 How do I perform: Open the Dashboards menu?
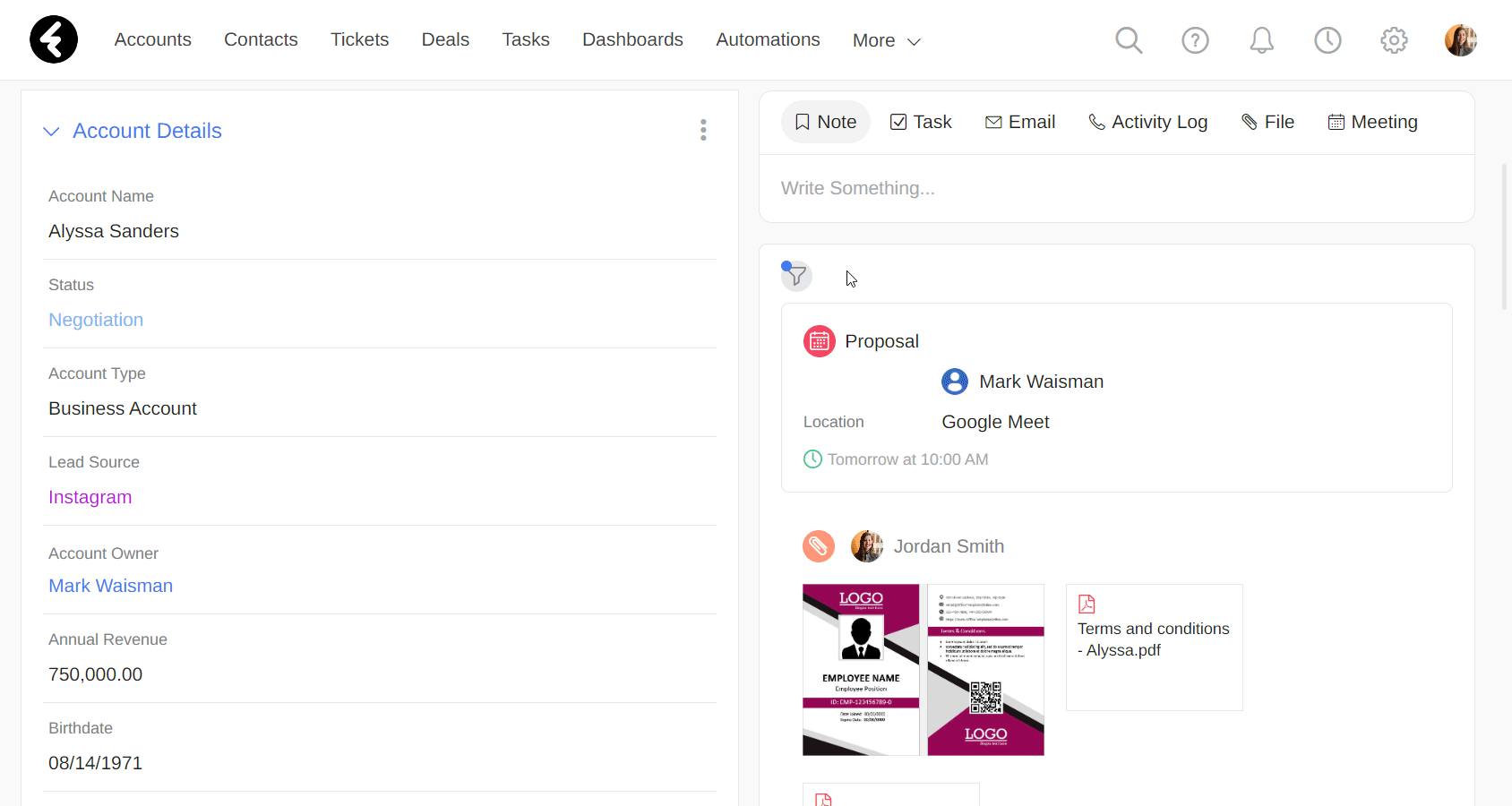click(632, 39)
